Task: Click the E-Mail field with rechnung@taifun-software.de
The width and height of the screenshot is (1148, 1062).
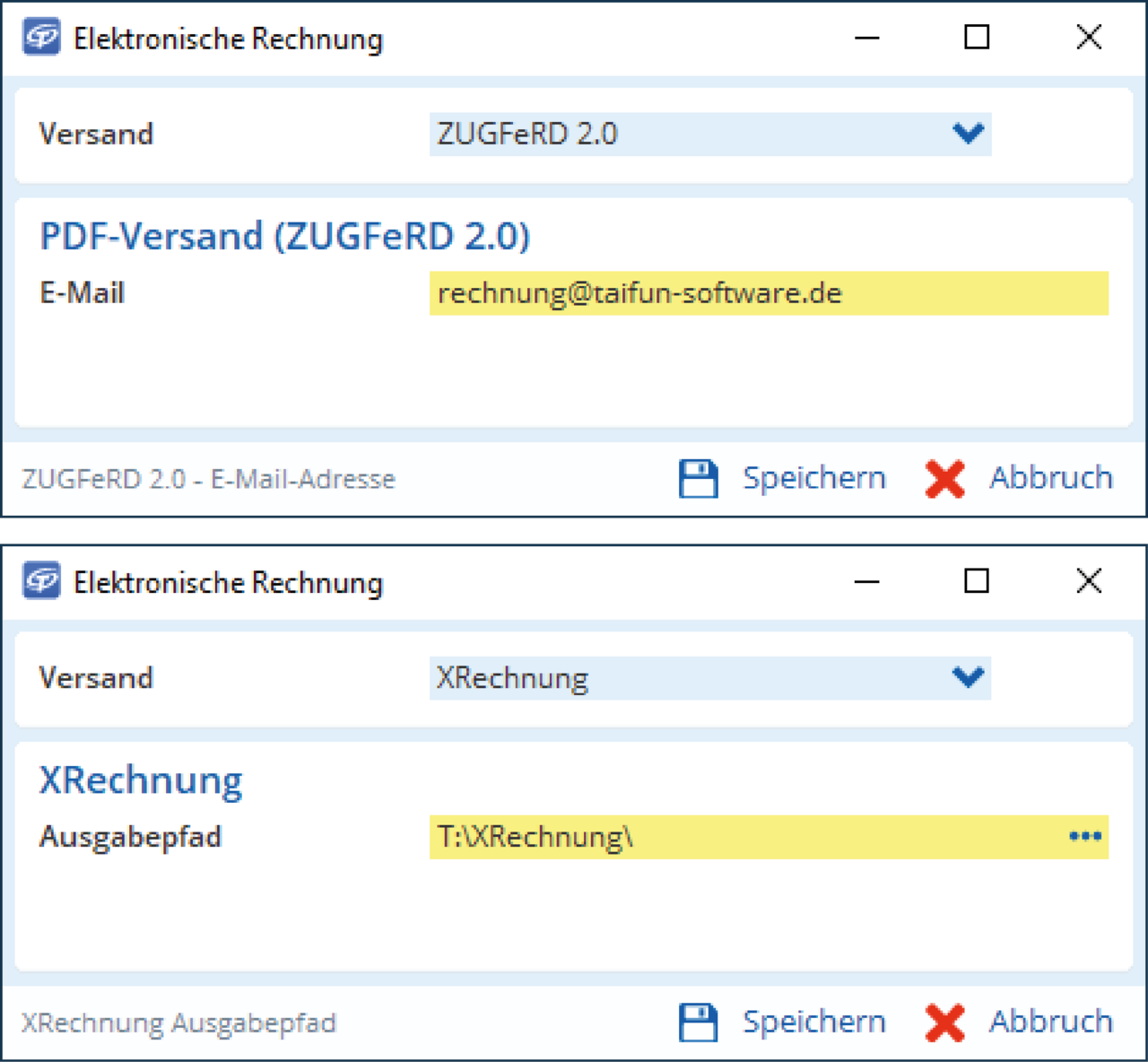Action: tap(768, 293)
